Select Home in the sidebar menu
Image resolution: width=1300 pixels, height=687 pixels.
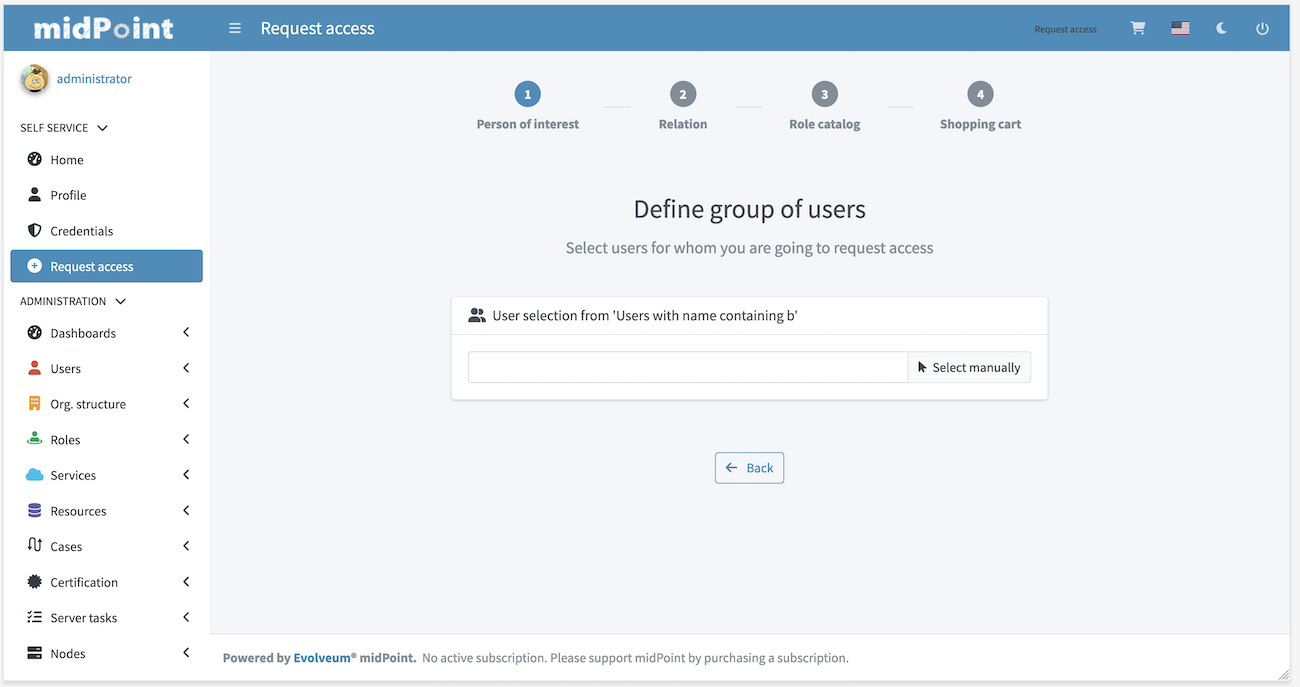pos(68,159)
